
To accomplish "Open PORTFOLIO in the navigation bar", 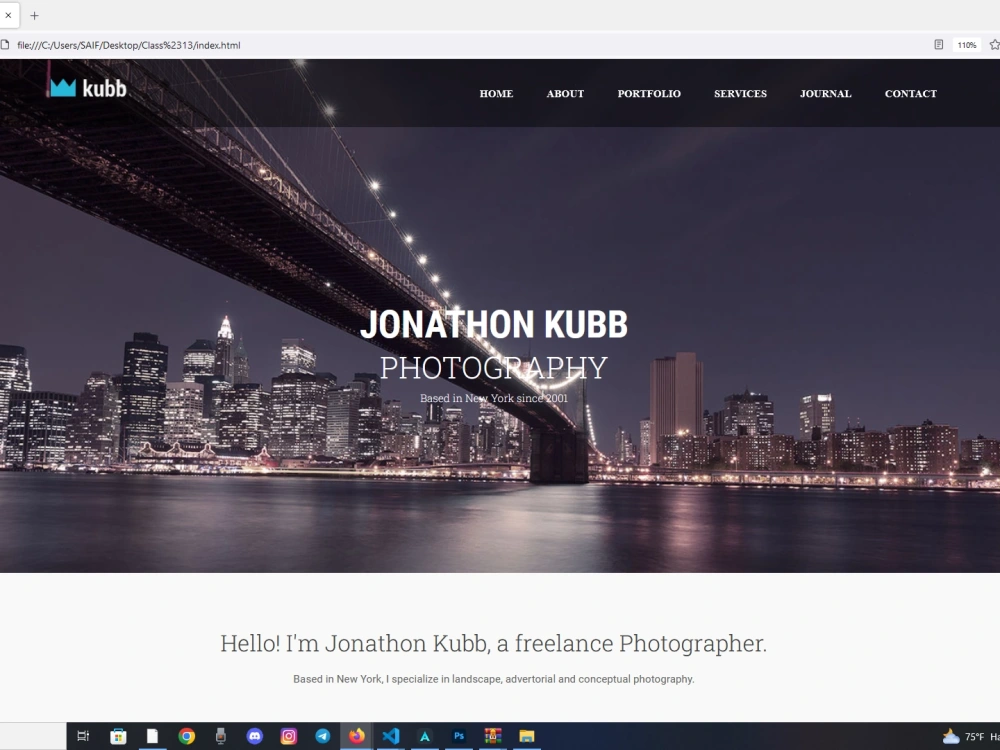I will tap(649, 94).
